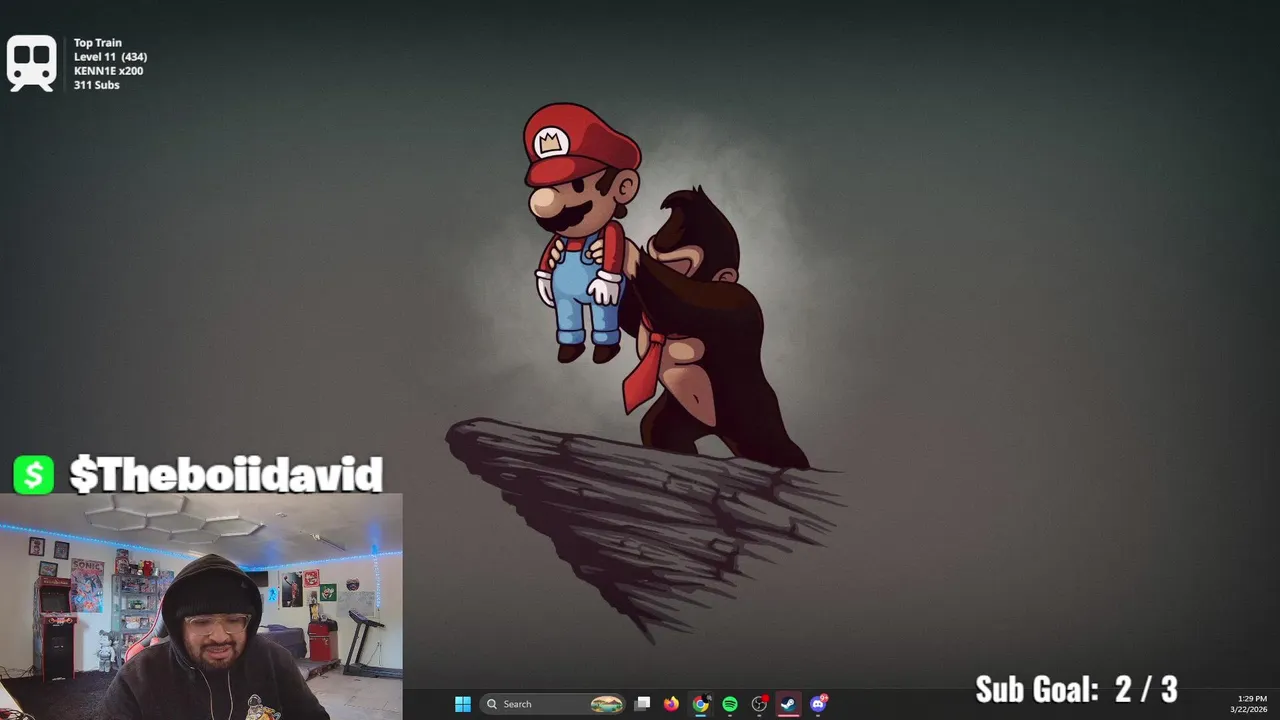Open Task View from the taskbar
Image resolution: width=1280 pixels, height=720 pixels.
tap(642, 704)
